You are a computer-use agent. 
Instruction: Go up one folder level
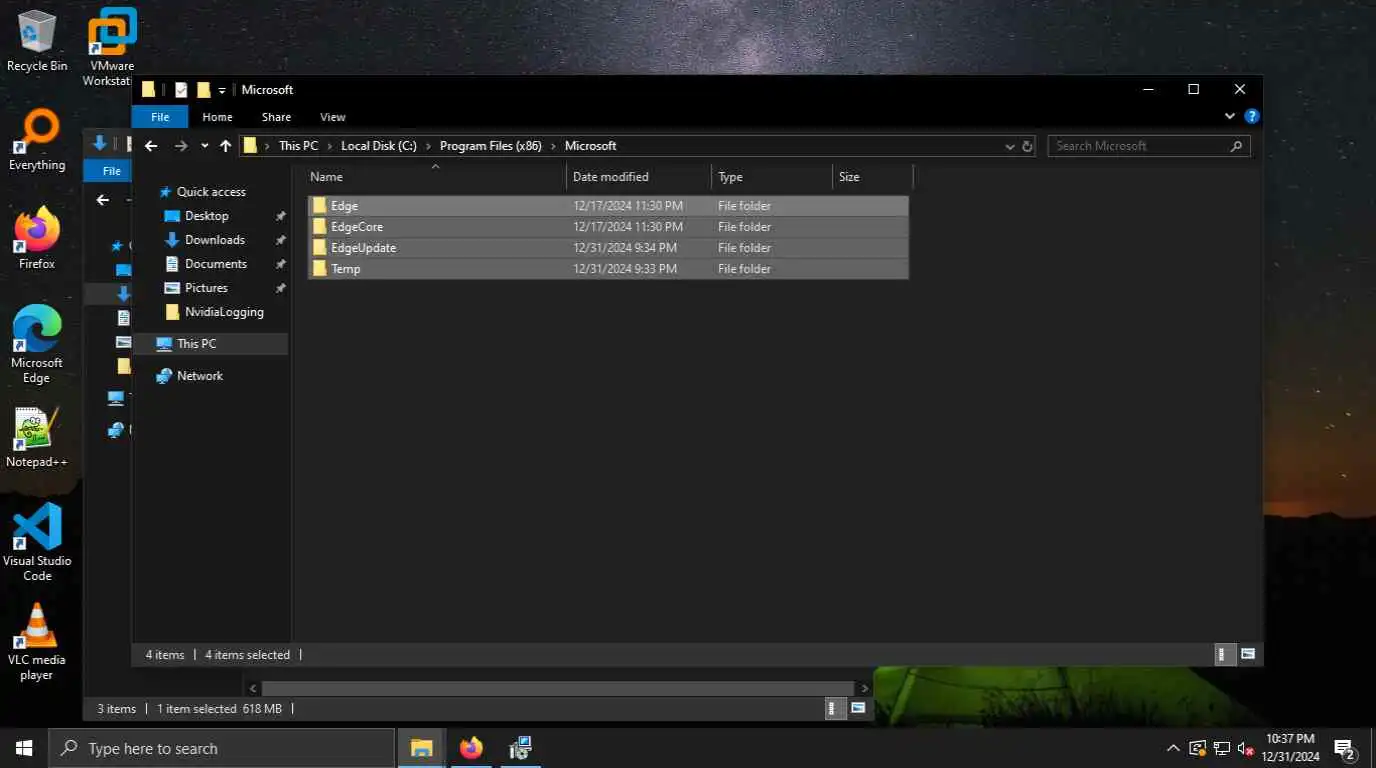(225, 146)
